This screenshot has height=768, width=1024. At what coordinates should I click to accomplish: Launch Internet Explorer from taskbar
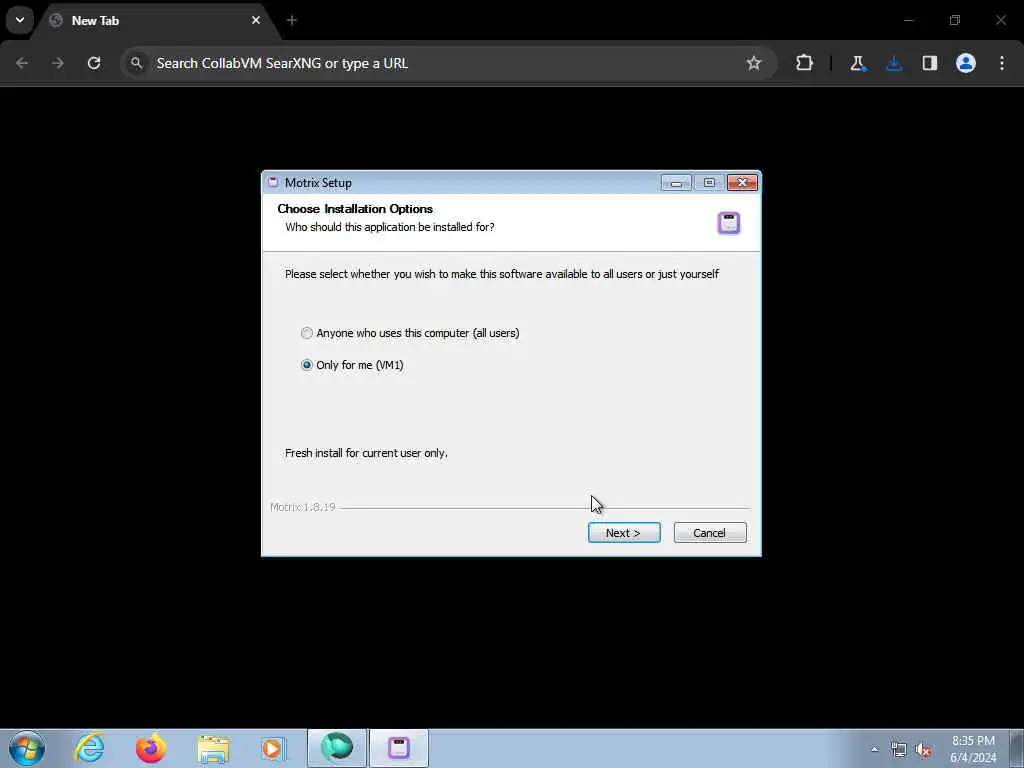[x=89, y=748]
